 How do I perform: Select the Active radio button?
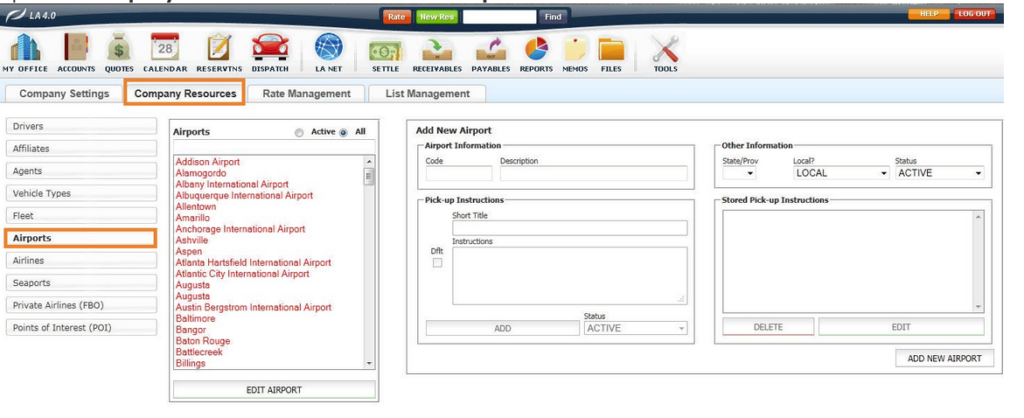coord(298,132)
